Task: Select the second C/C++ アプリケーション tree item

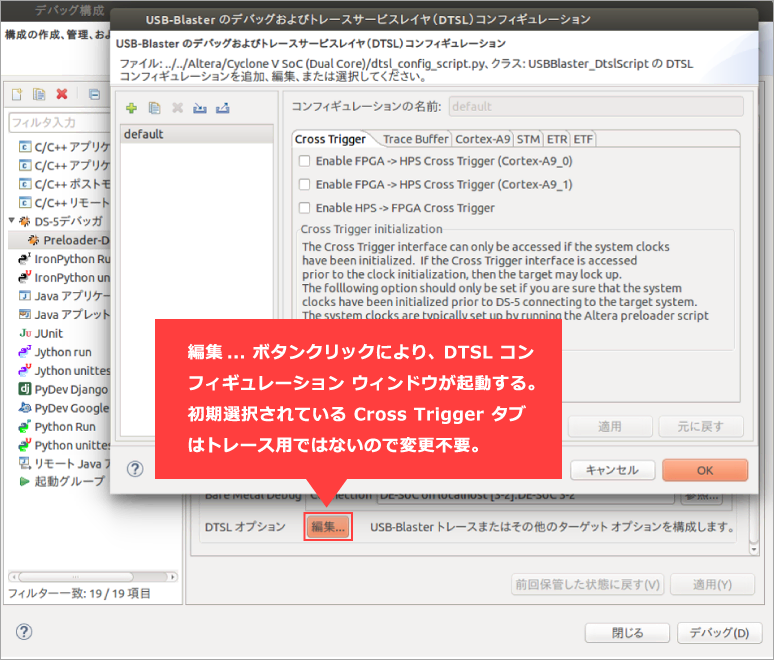Action: click(x=64, y=165)
